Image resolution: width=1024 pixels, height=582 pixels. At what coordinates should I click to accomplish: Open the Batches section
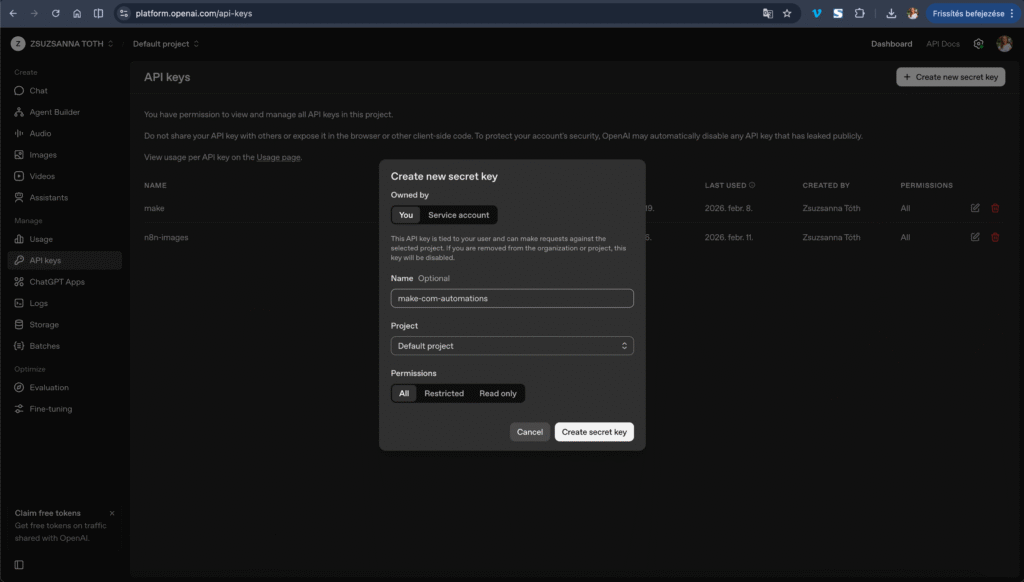point(46,345)
